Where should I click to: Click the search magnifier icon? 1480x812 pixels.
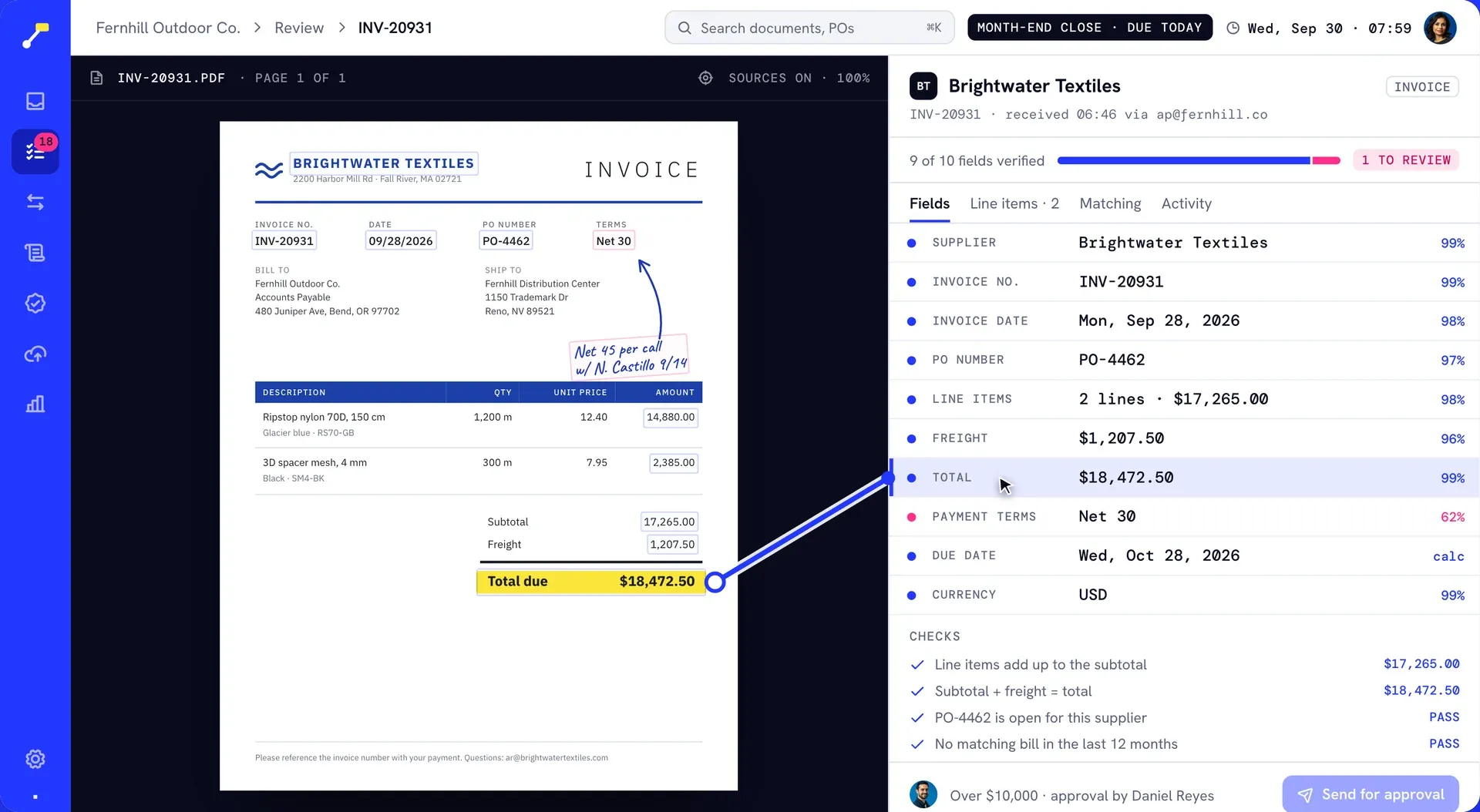pos(684,28)
